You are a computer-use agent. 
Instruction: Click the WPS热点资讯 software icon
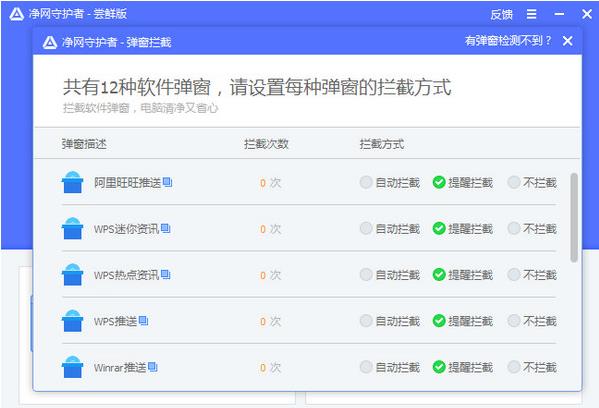(x=72, y=275)
